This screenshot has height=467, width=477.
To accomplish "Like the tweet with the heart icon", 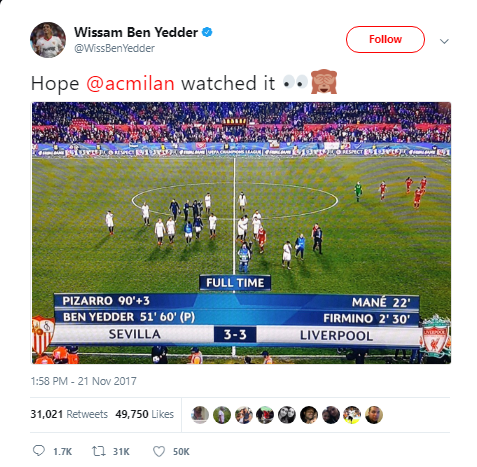I will coord(159,451).
